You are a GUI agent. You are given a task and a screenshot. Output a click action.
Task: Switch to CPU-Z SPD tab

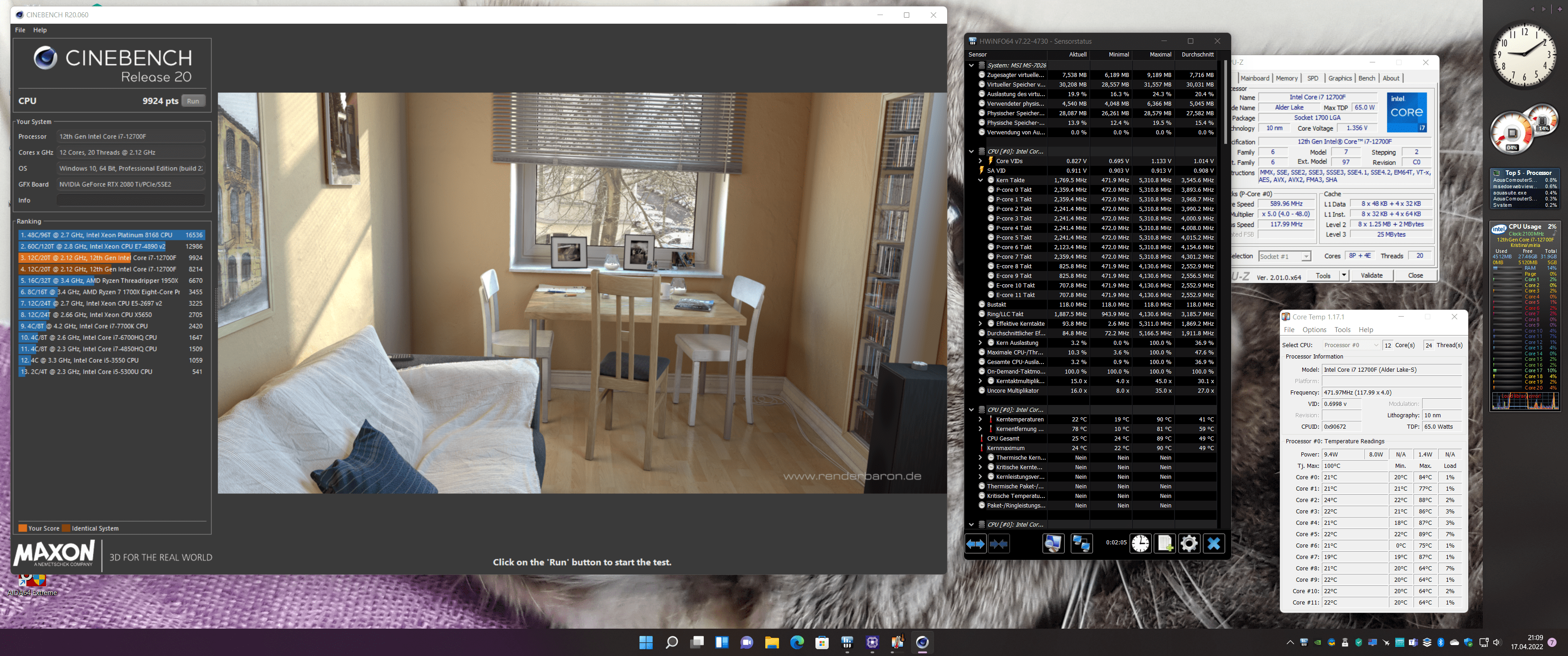click(x=1312, y=78)
